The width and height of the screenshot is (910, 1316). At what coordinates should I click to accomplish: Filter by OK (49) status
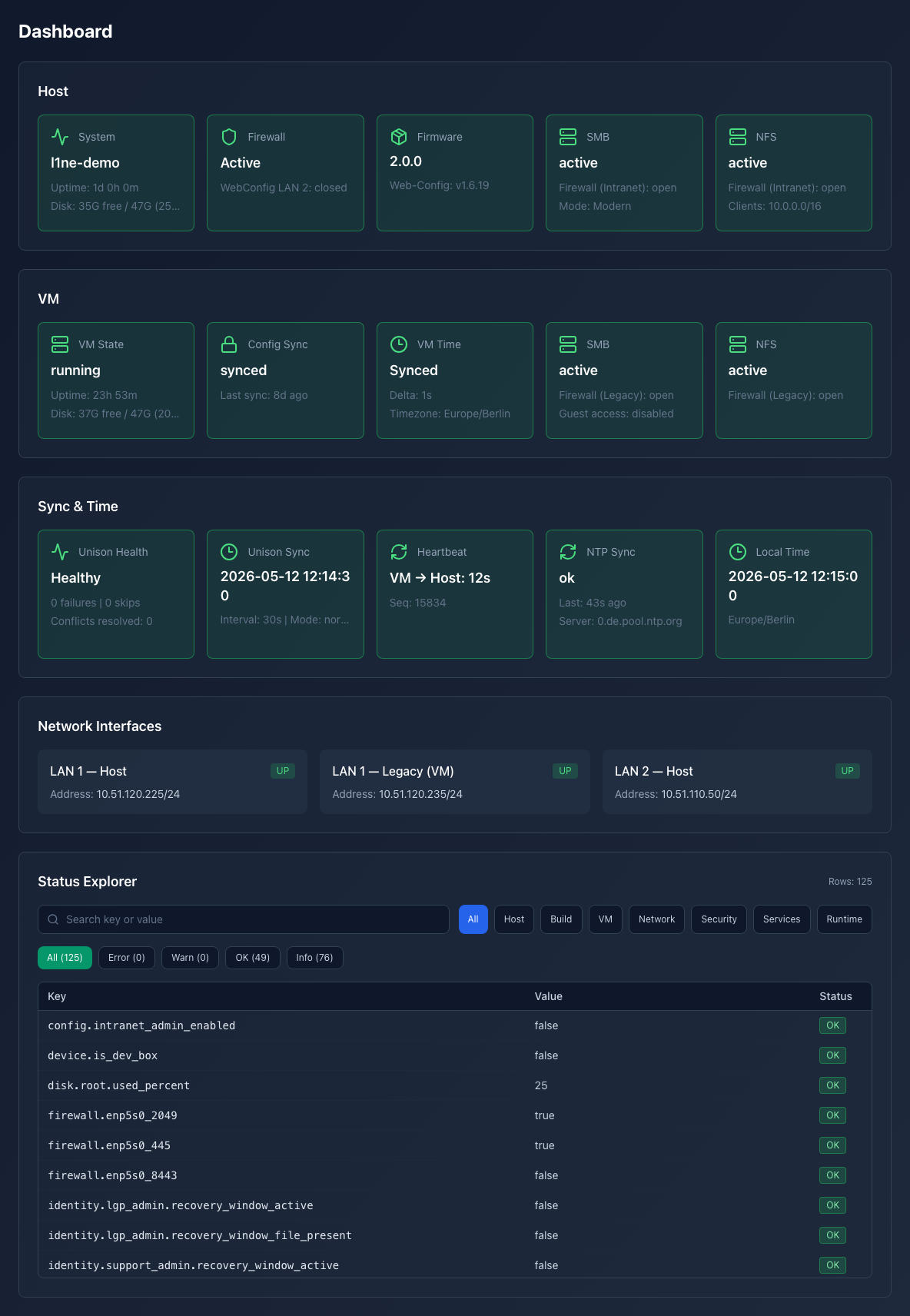coord(253,958)
